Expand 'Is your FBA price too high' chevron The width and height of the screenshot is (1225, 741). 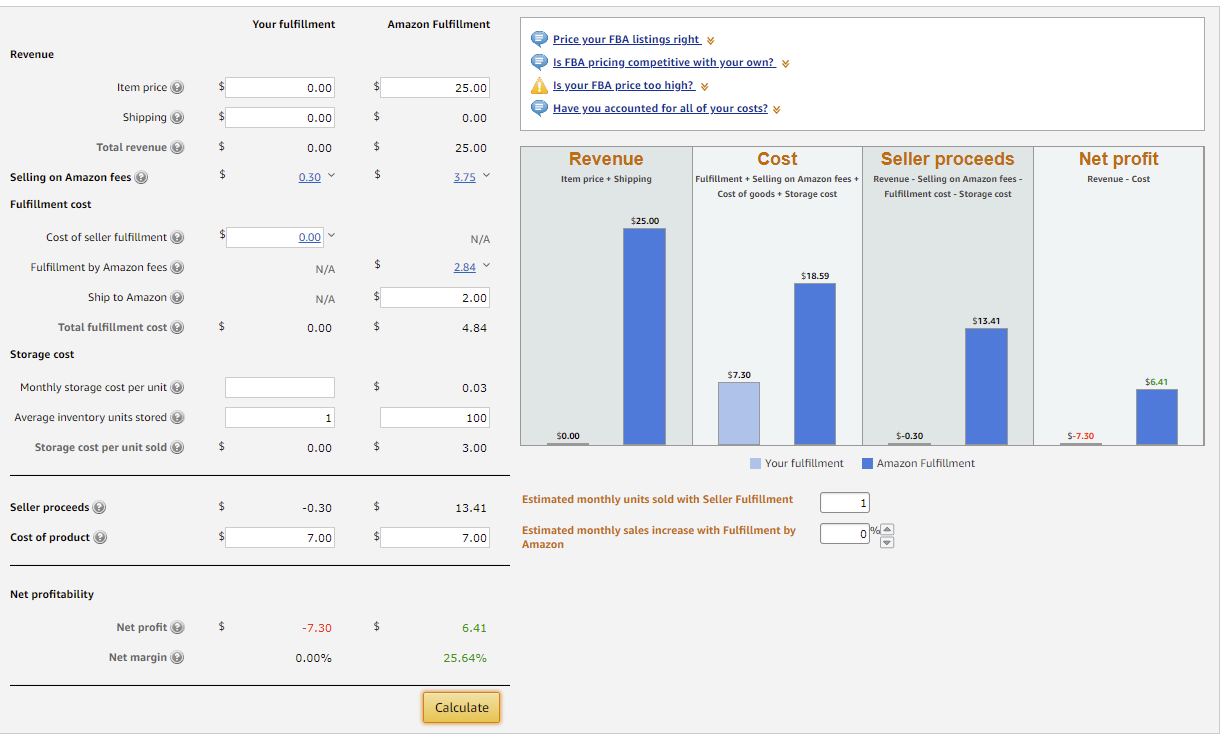coord(705,87)
